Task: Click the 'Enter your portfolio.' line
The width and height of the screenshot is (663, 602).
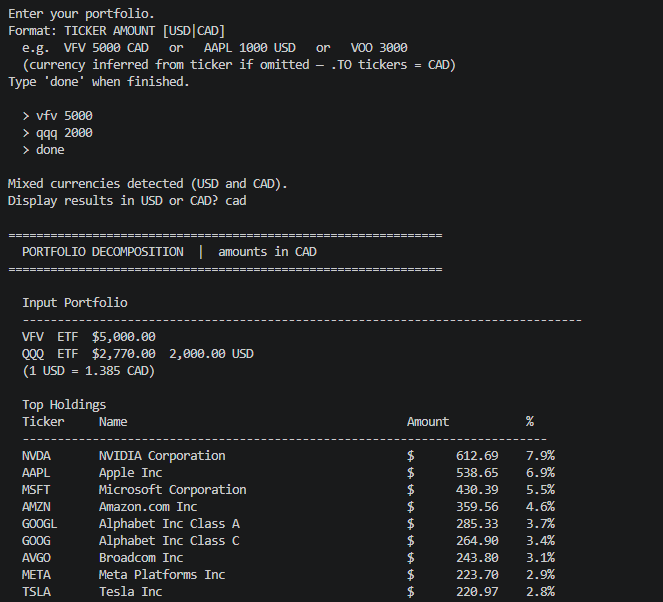Action: tap(81, 14)
